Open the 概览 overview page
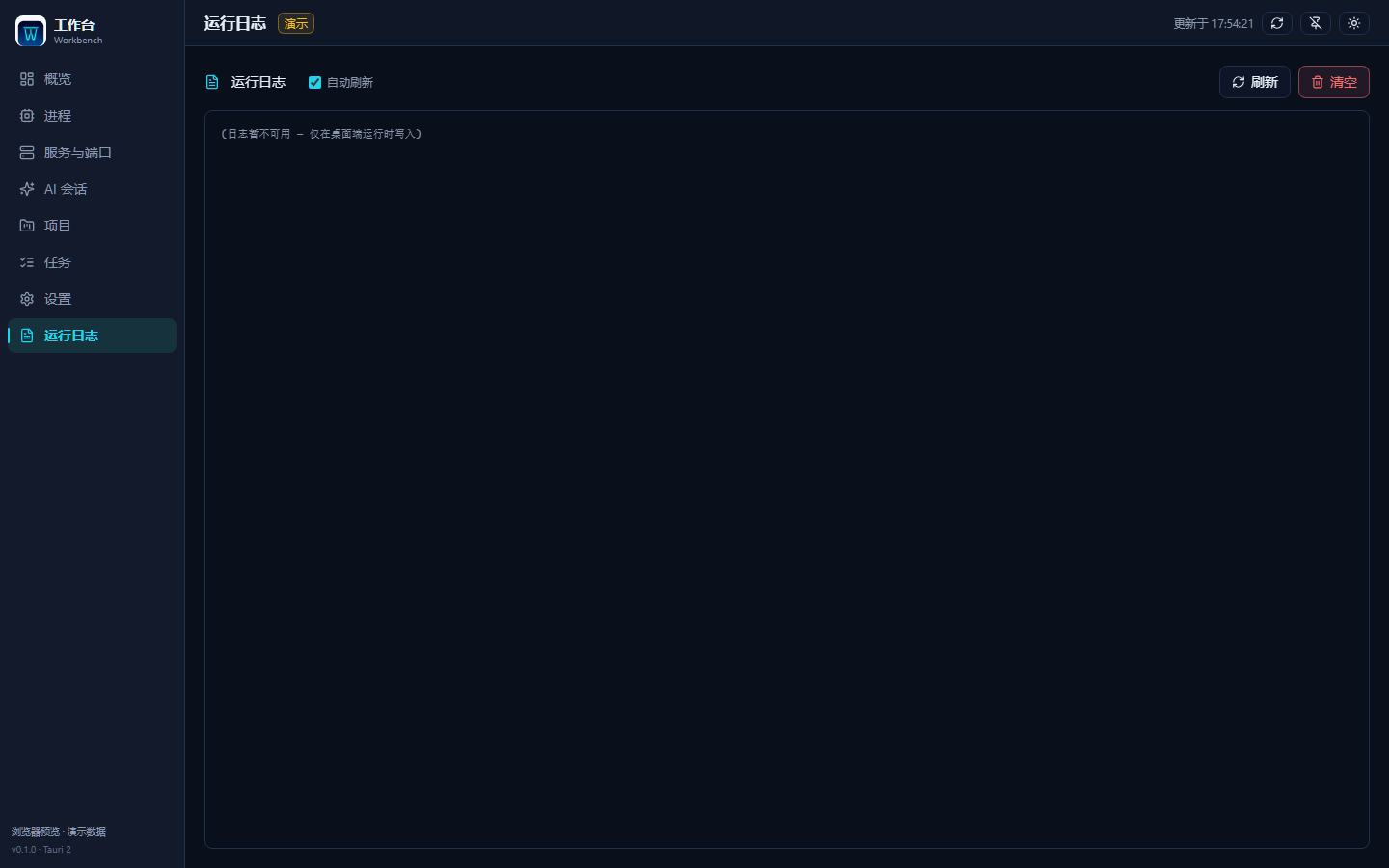Image resolution: width=1389 pixels, height=868 pixels. 92,79
